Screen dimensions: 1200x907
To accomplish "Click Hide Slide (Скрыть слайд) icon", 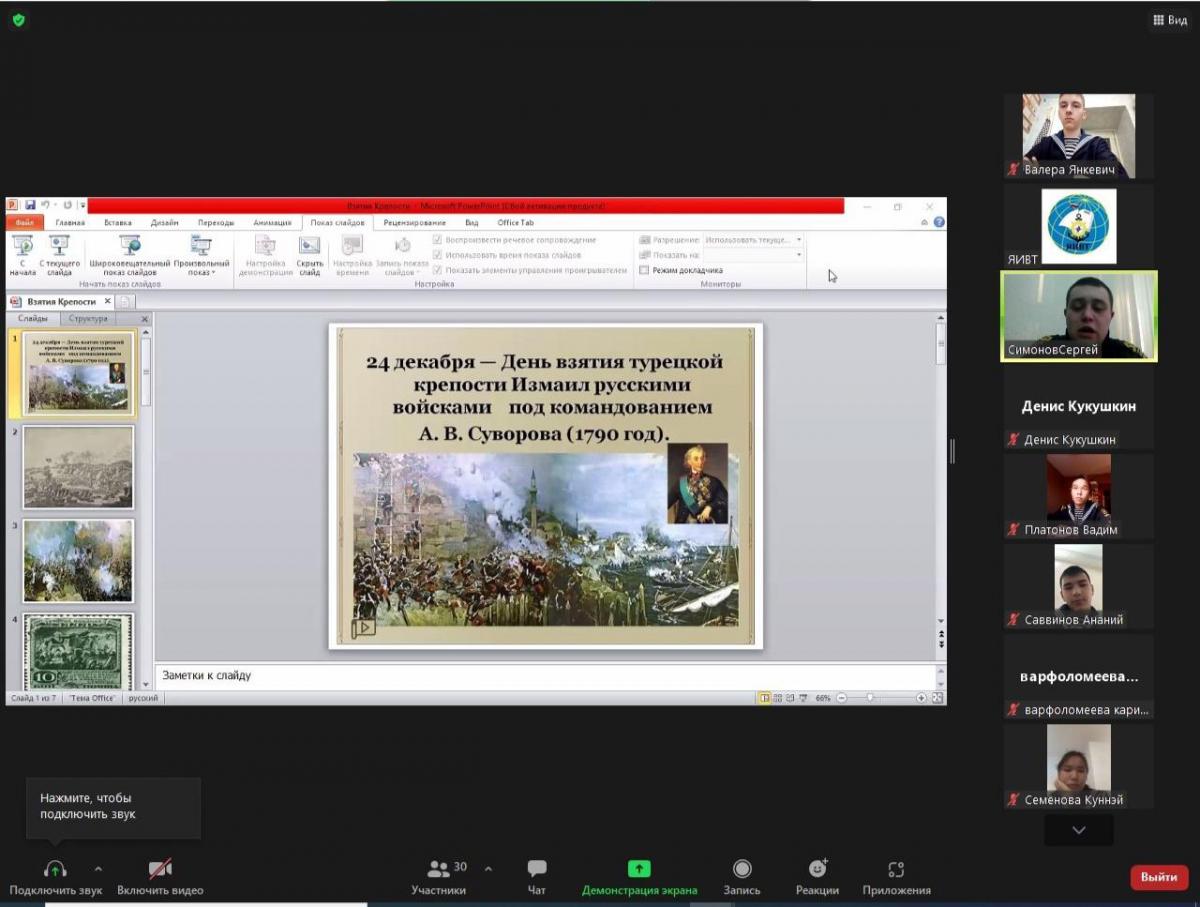I will pos(310,246).
